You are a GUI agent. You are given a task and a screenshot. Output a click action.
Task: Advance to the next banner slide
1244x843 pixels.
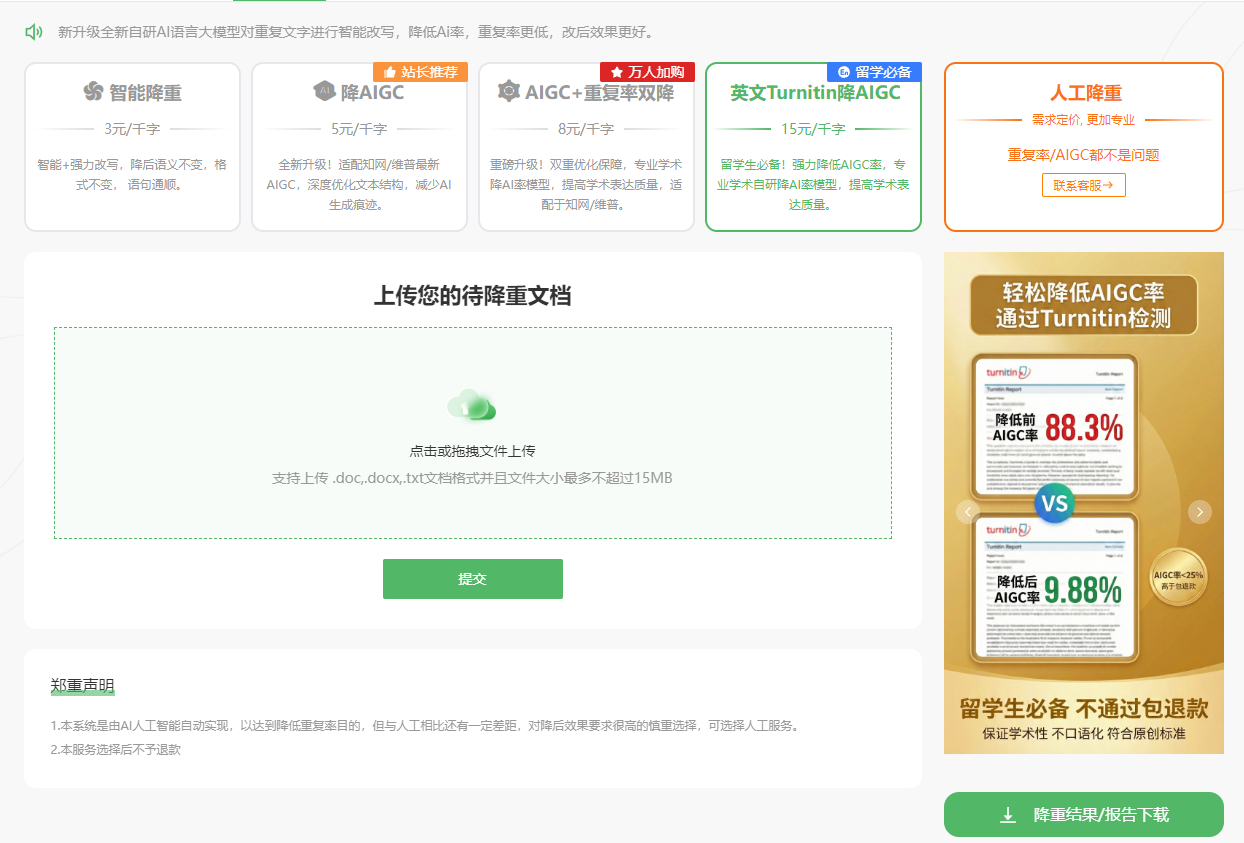click(x=1200, y=512)
